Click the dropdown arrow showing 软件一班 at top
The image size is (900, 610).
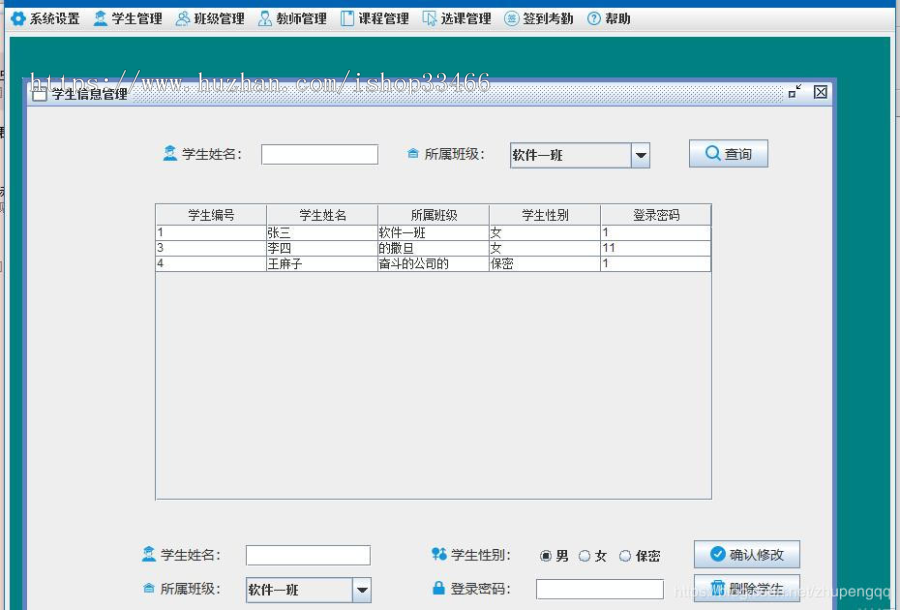(641, 153)
